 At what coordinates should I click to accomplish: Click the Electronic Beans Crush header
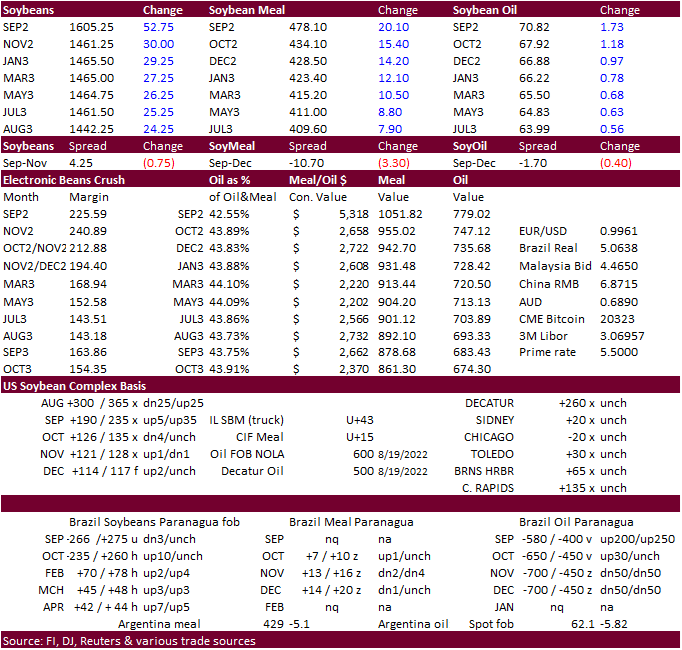[64, 180]
